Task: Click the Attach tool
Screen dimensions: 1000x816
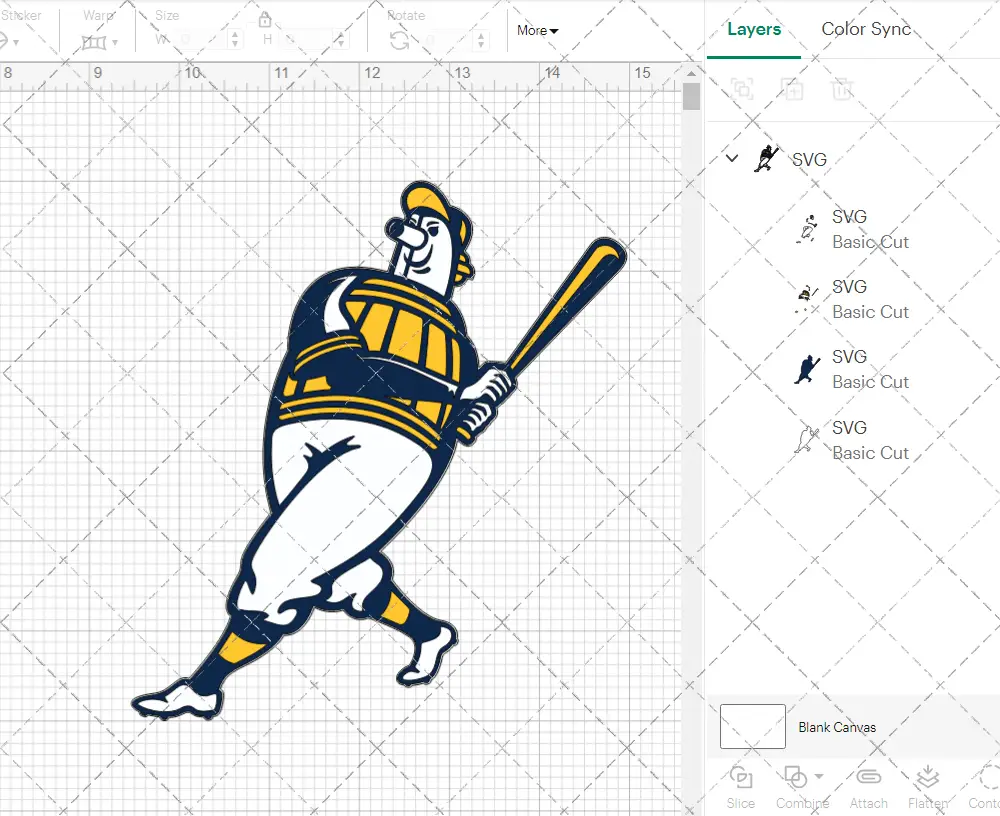Action: coord(868,787)
